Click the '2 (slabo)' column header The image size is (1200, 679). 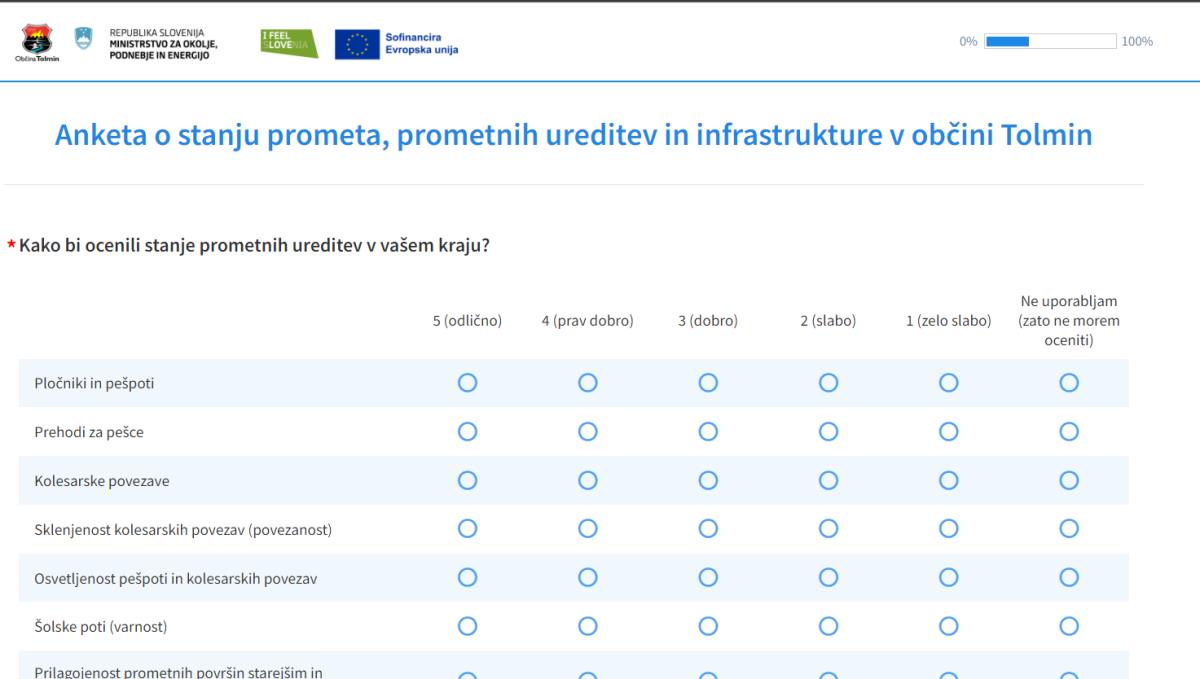point(828,321)
